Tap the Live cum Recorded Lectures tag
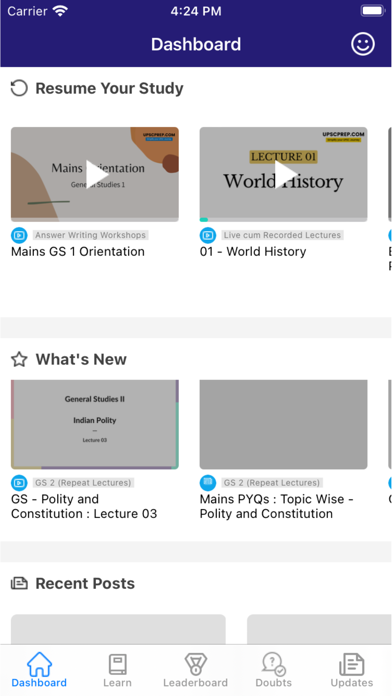Image resolution: width=392 pixels, height=696 pixels. [x=282, y=235]
